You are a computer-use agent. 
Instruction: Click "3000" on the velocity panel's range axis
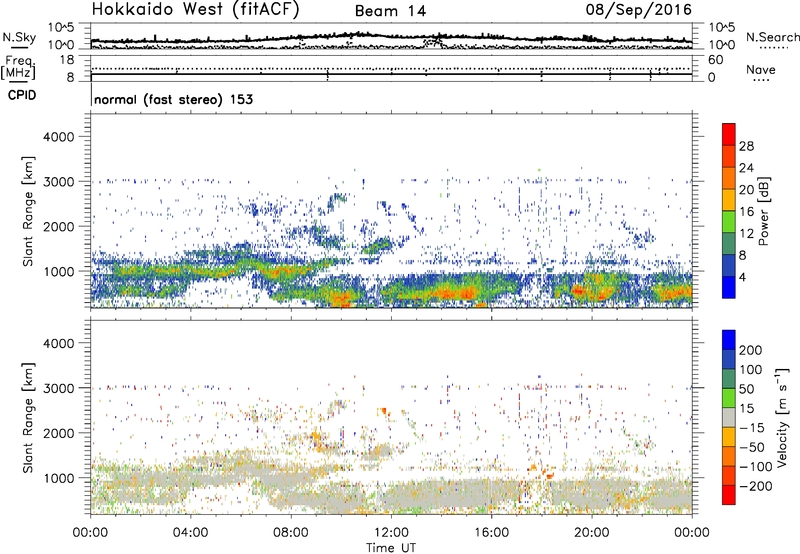[x=59, y=388]
